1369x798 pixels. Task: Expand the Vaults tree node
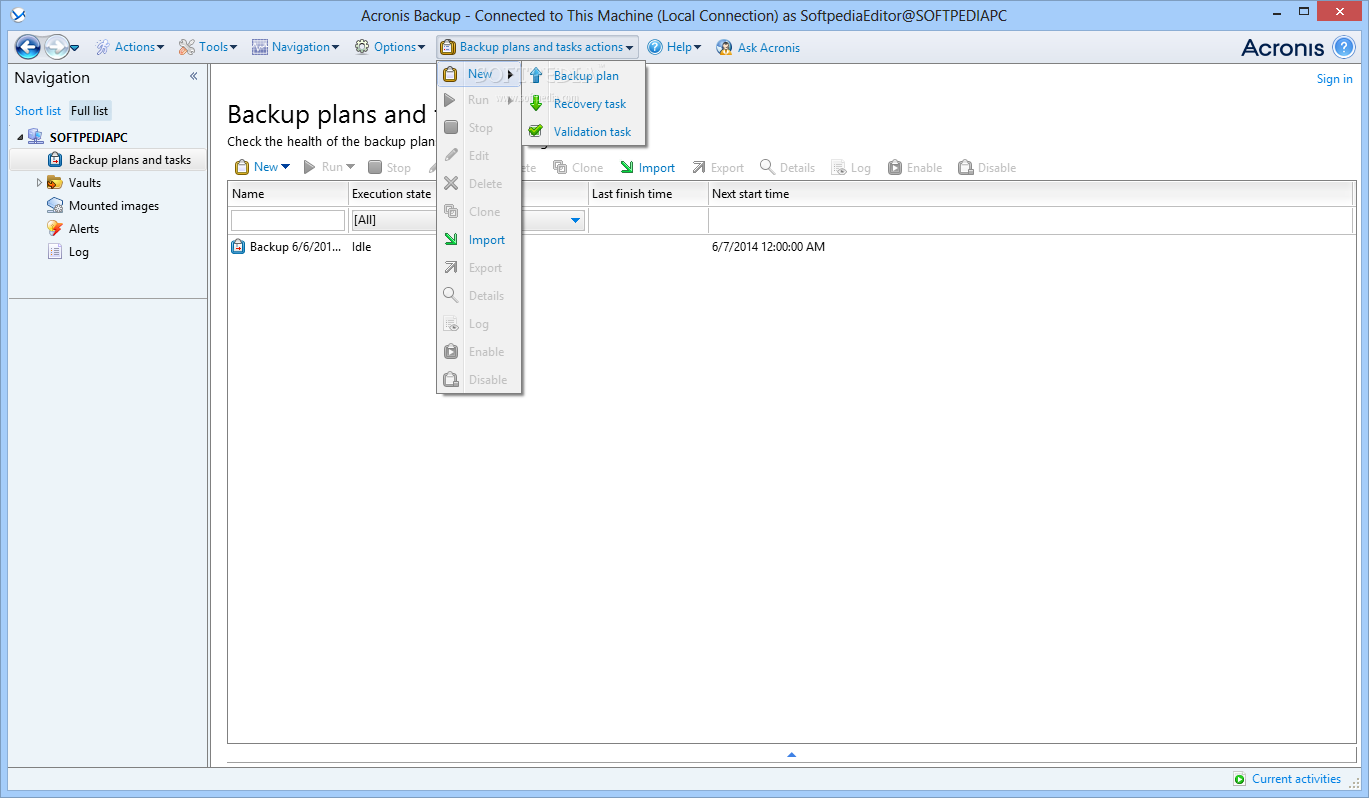pos(39,183)
